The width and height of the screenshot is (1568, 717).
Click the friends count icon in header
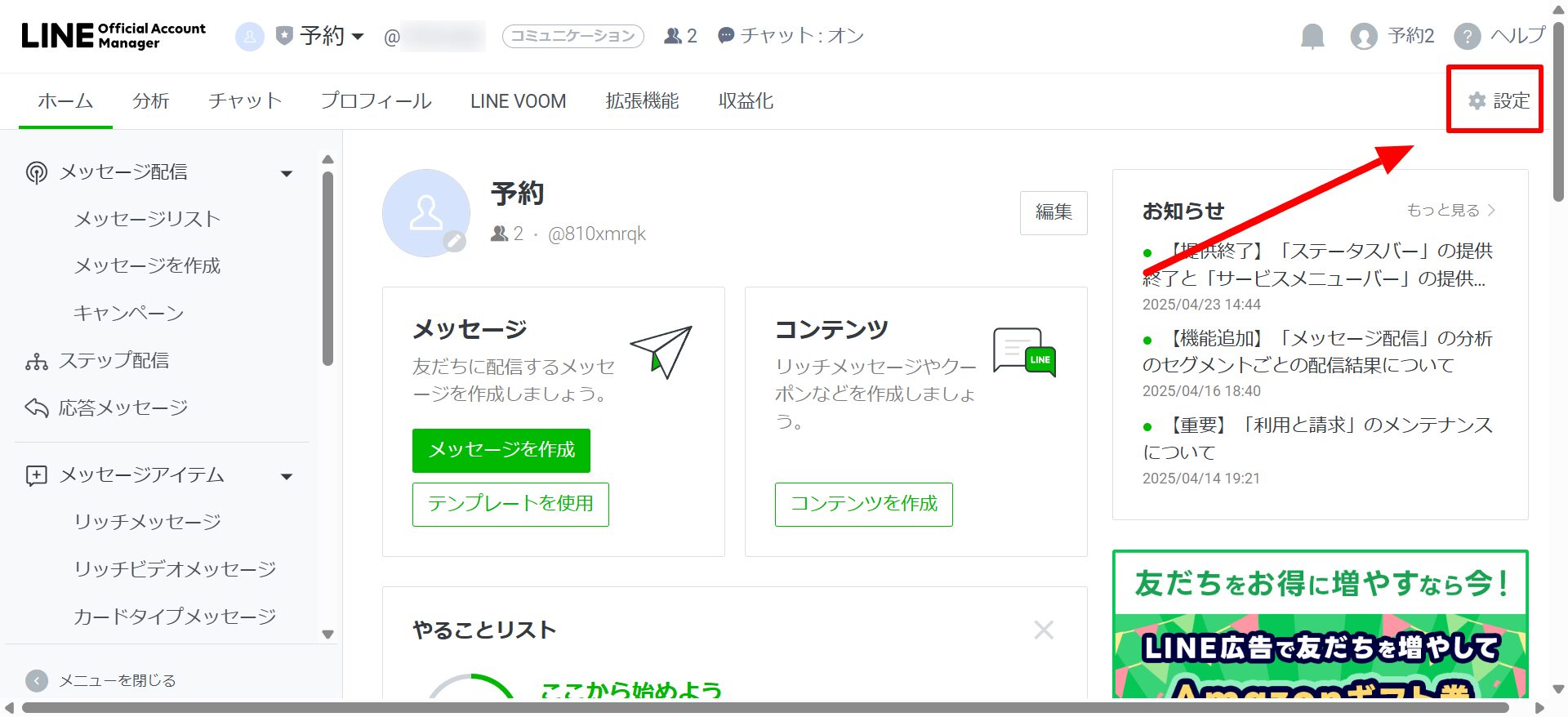(673, 36)
